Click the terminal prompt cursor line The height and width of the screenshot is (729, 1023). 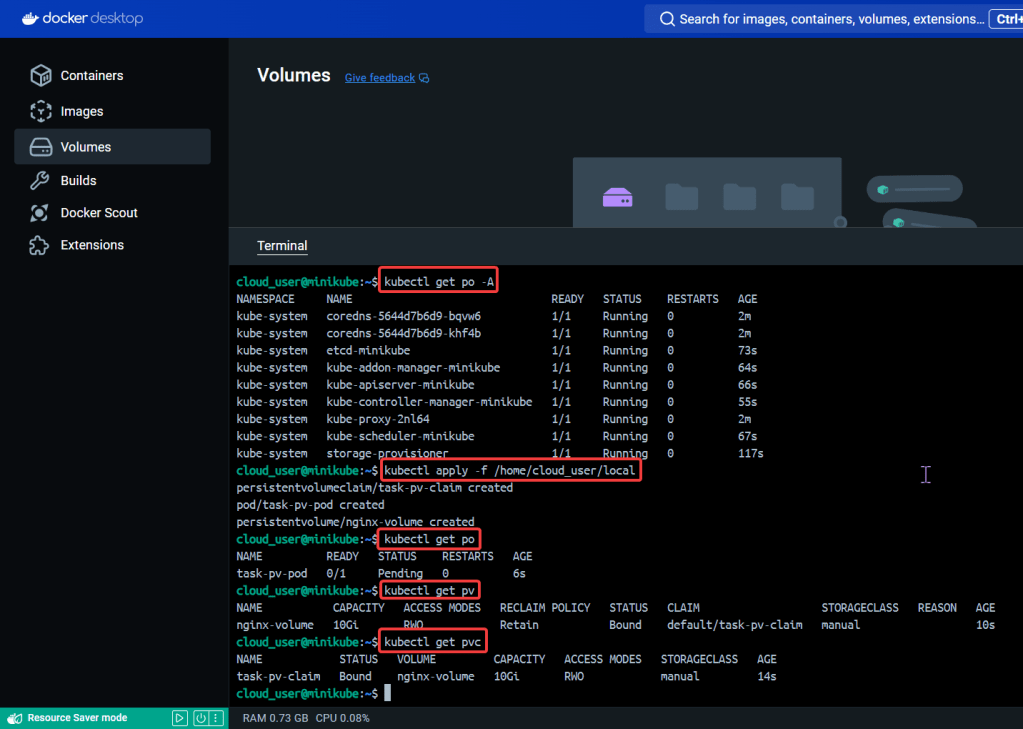coord(387,693)
